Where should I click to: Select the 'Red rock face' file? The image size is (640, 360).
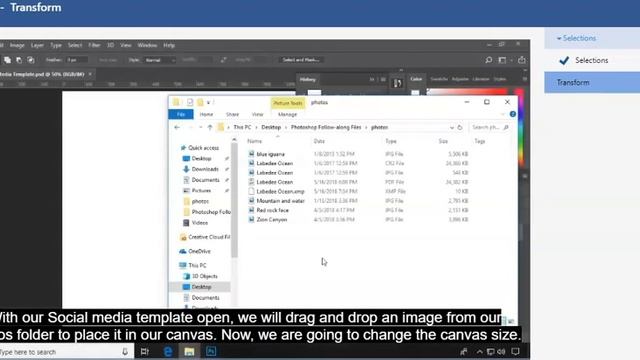272,210
